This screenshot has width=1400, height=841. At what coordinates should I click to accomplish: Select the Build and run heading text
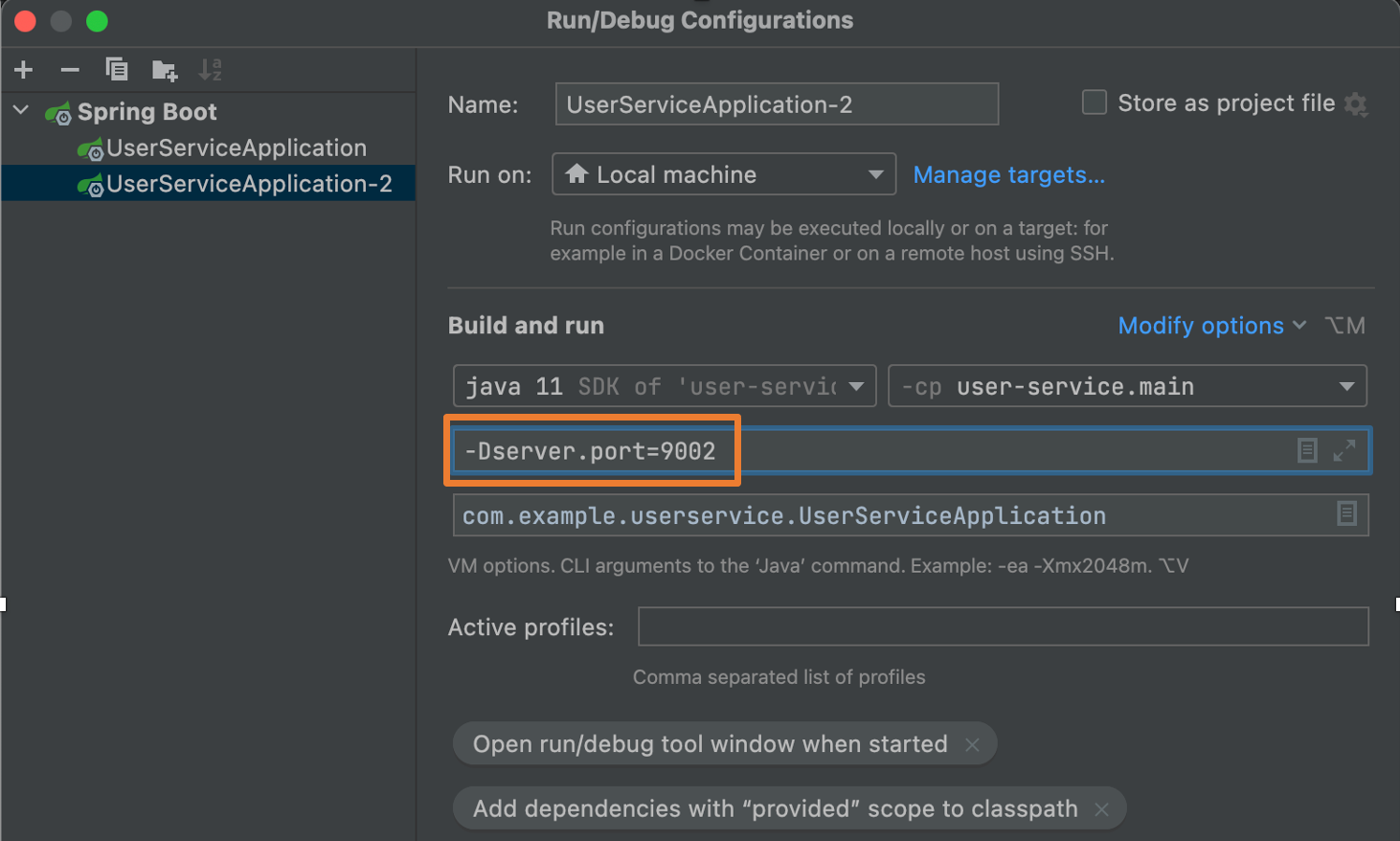pos(526,326)
